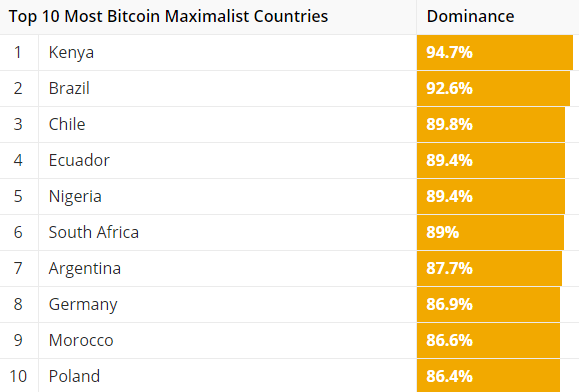579x392 pixels.
Task: Select the Kenya row name
Action: tap(71, 52)
